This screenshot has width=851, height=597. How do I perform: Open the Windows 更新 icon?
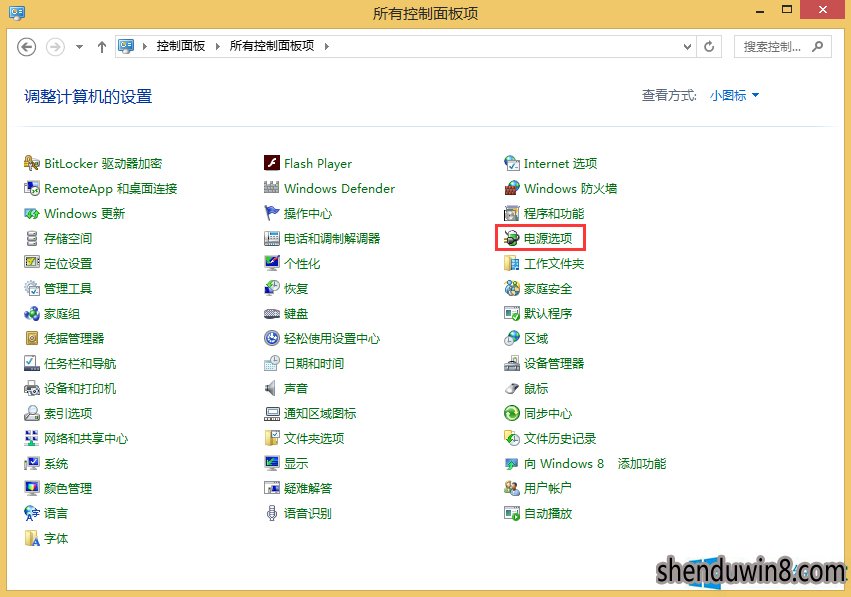31,213
